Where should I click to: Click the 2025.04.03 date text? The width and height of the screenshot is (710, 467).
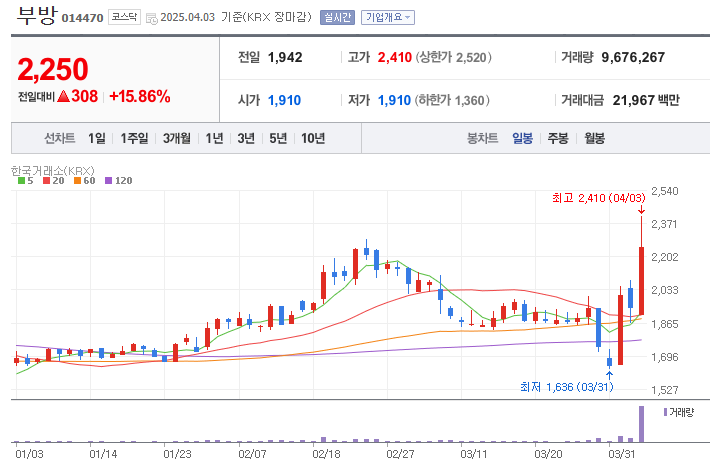187,17
